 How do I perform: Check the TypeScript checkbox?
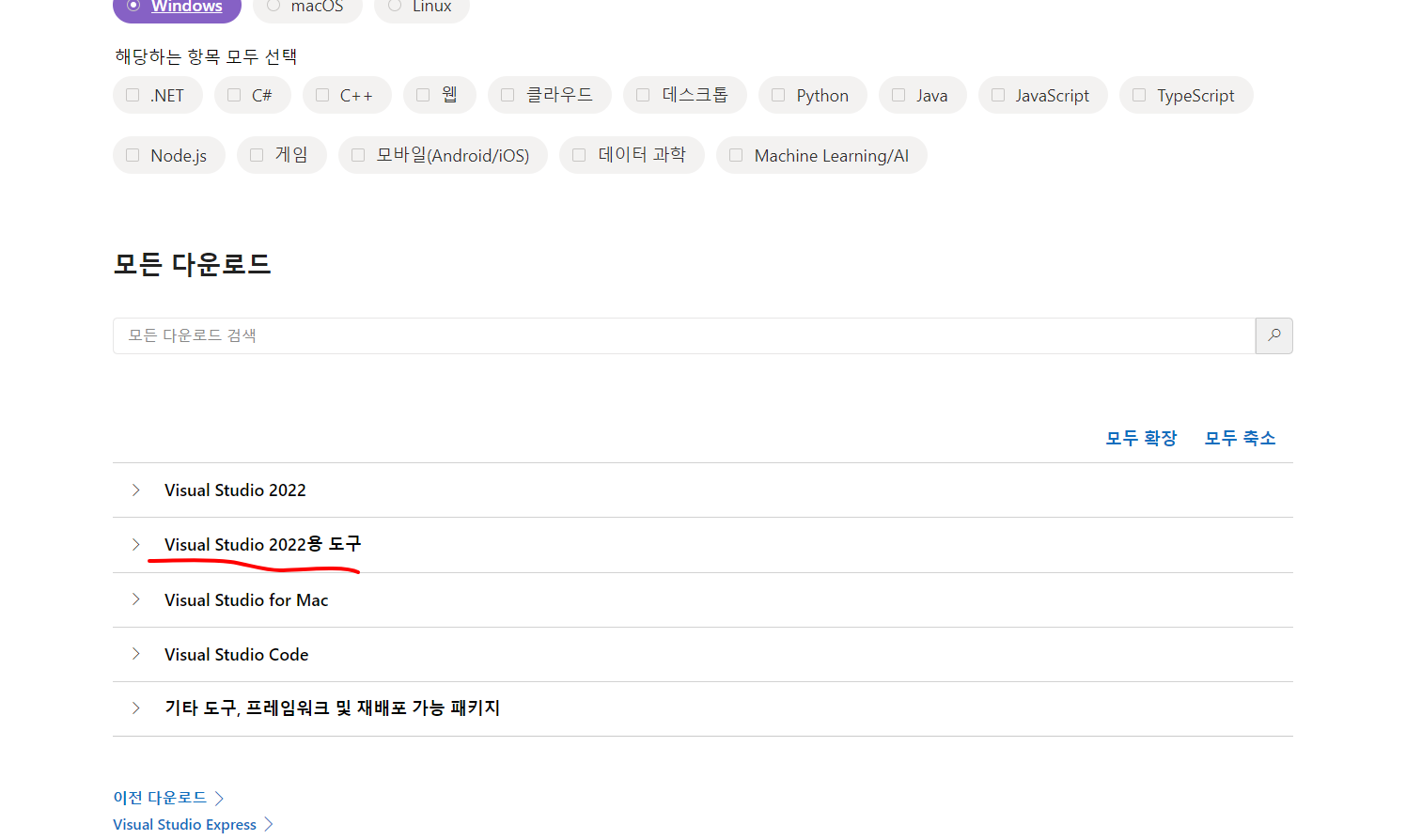tap(1139, 95)
